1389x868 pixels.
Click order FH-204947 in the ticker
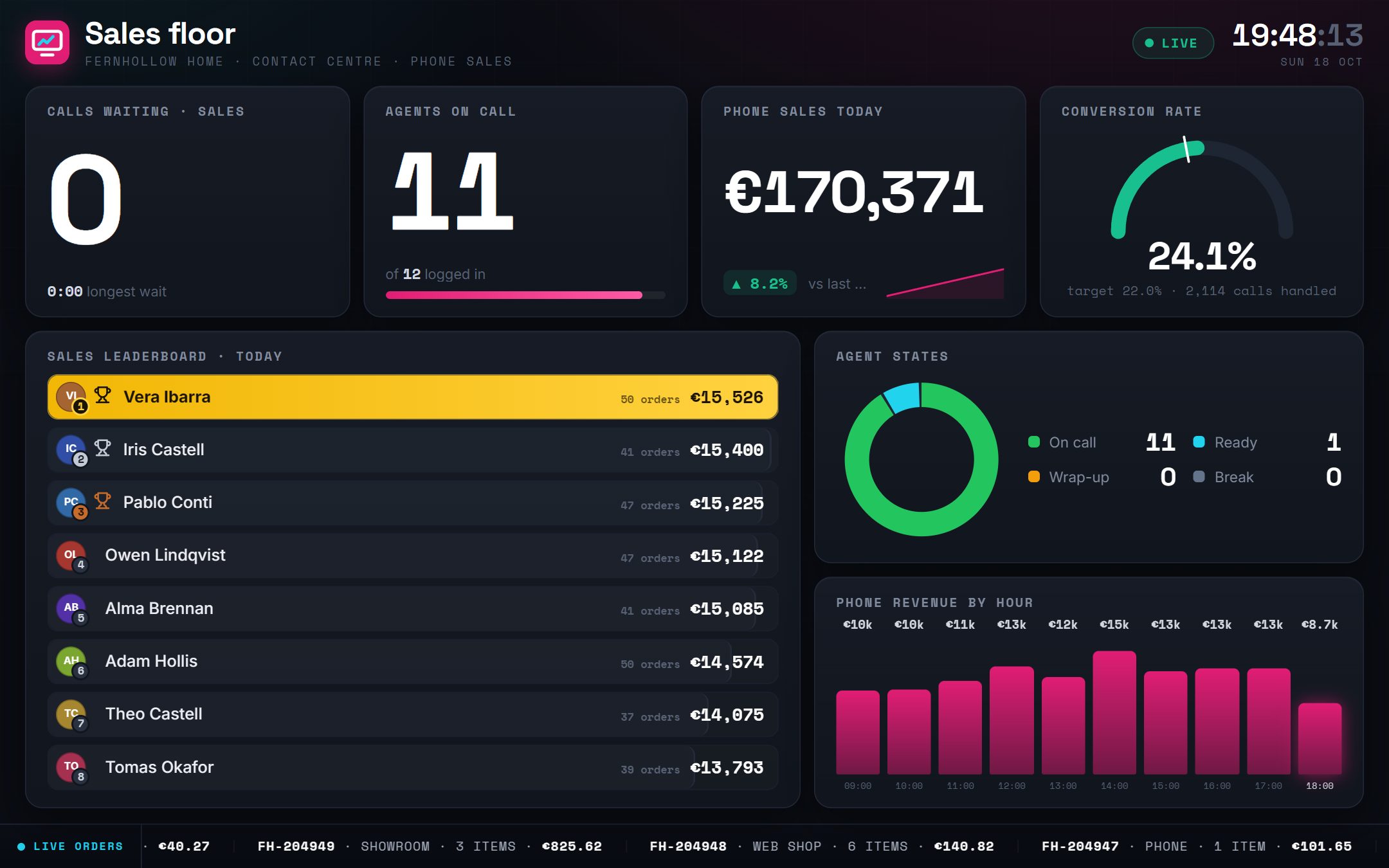pos(1080,846)
